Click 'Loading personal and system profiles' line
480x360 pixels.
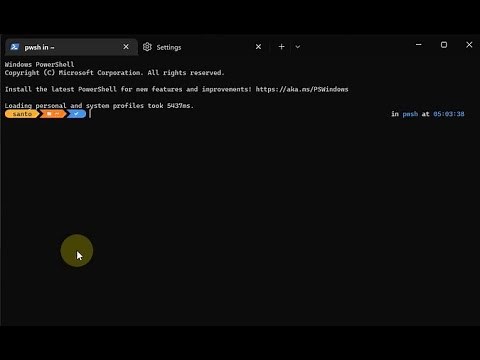click(x=99, y=106)
